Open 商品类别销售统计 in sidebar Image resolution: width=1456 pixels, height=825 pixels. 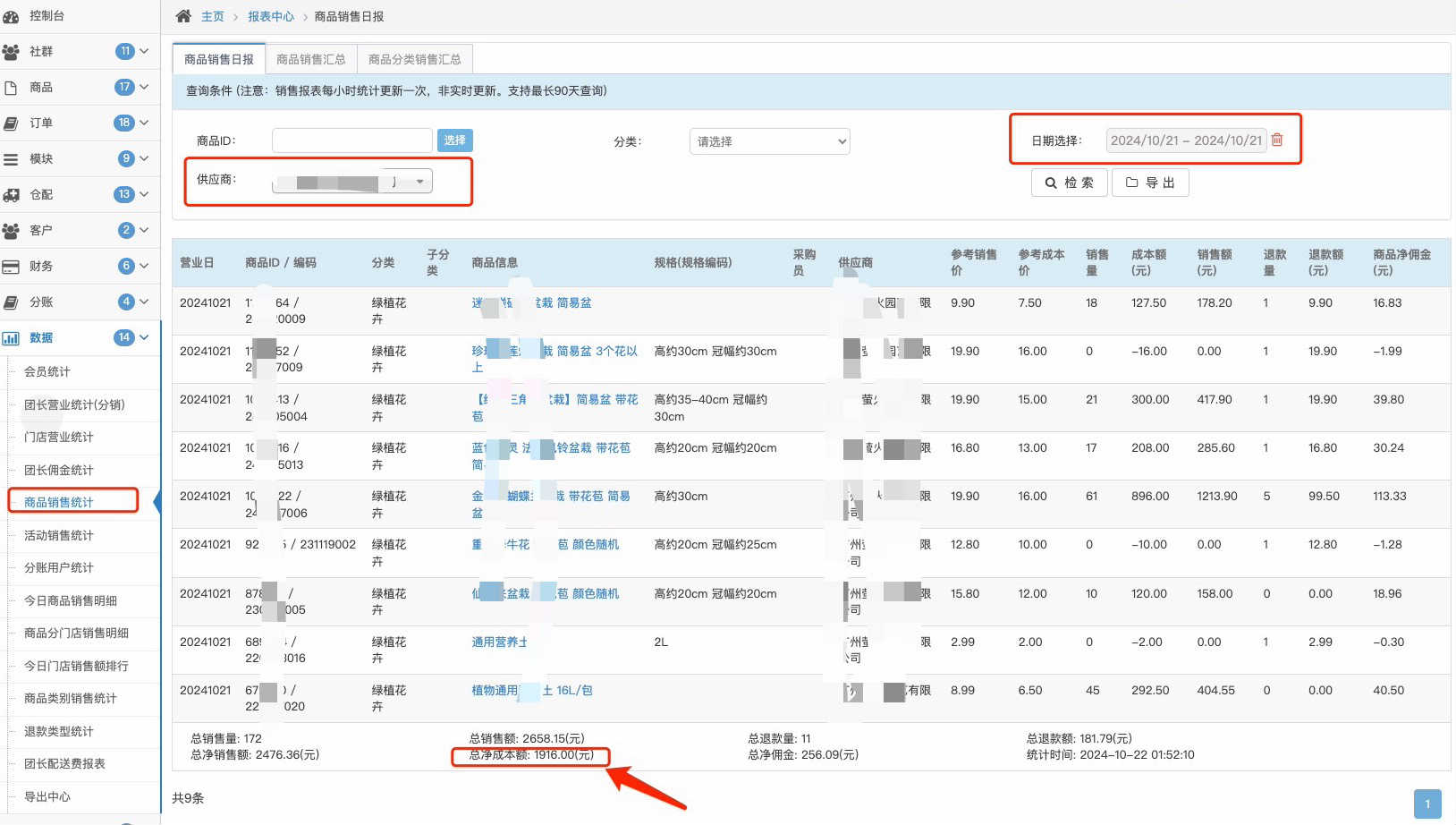71,698
